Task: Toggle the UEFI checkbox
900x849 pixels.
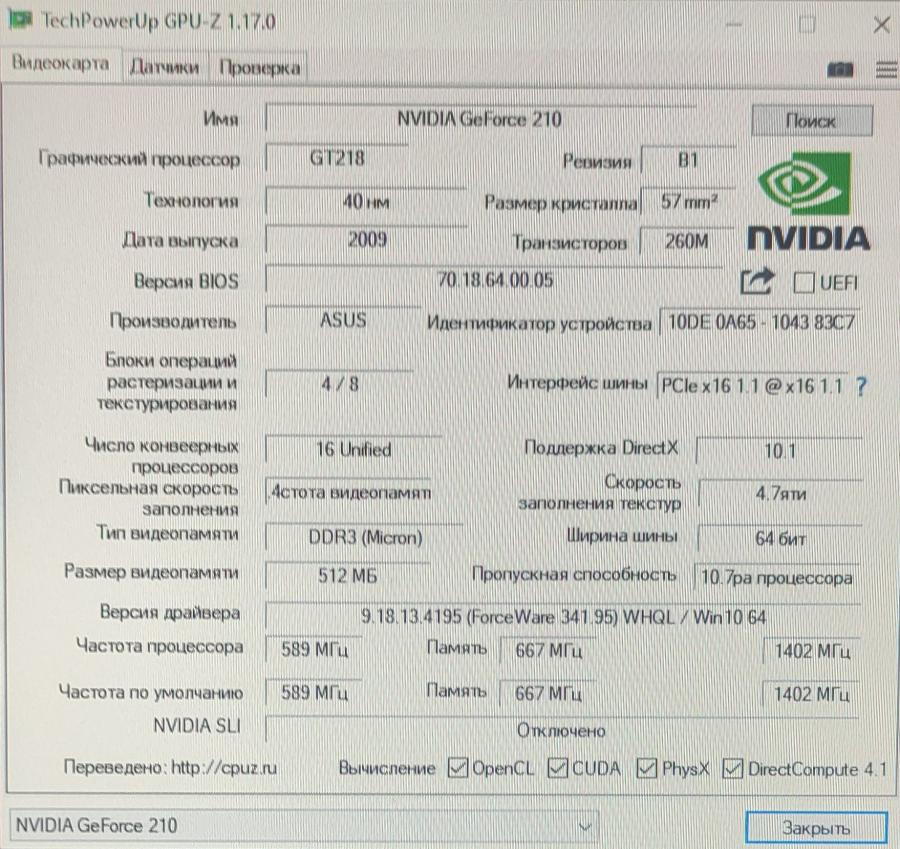Action: 803,282
